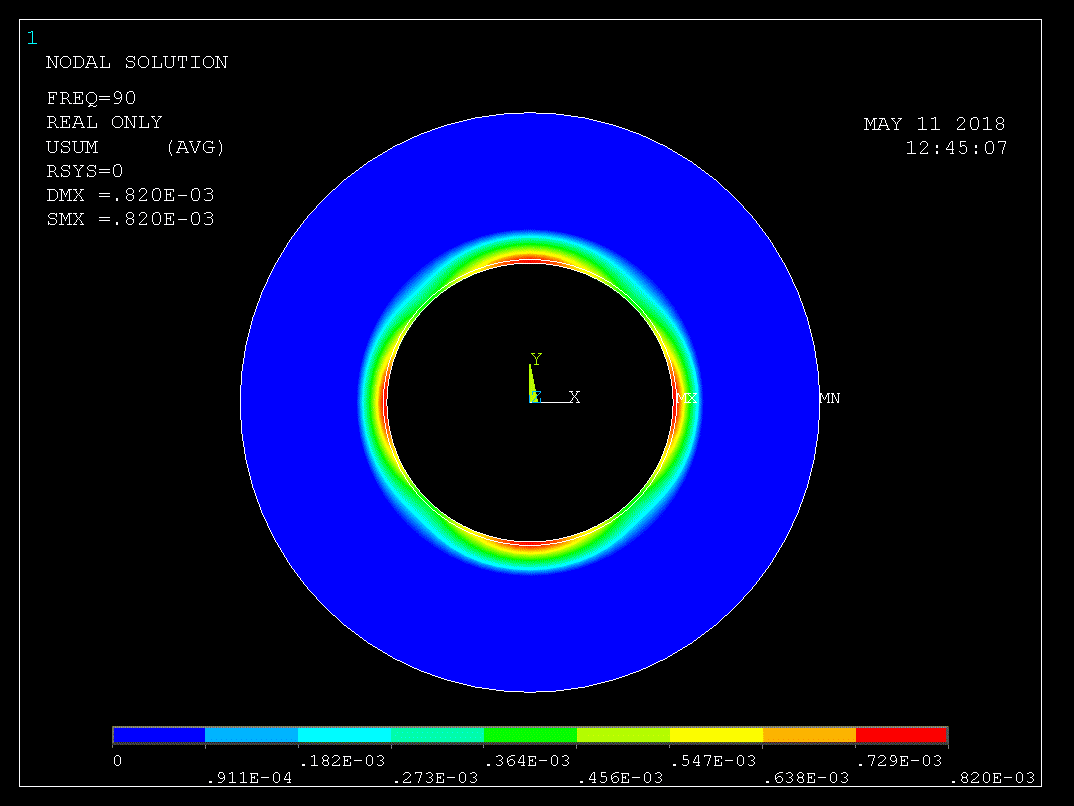The image size is (1074, 806).
Task: Click the legend value .638E-03
Action: (x=806, y=778)
